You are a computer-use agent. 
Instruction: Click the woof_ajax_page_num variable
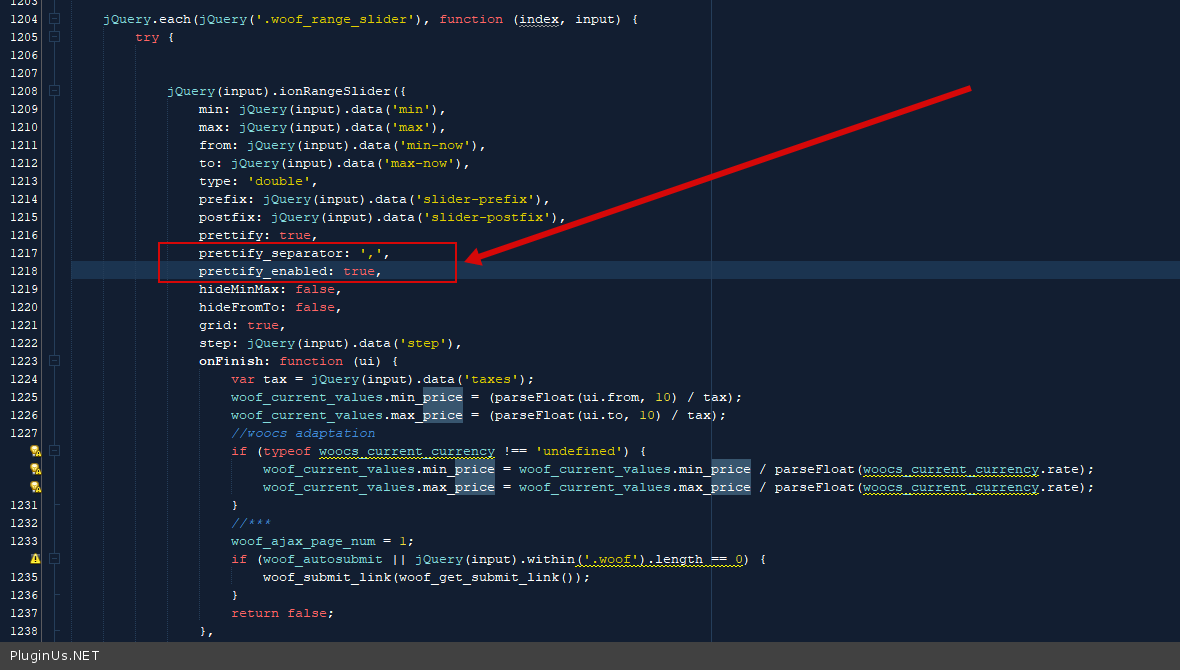pyautogui.click(x=299, y=541)
